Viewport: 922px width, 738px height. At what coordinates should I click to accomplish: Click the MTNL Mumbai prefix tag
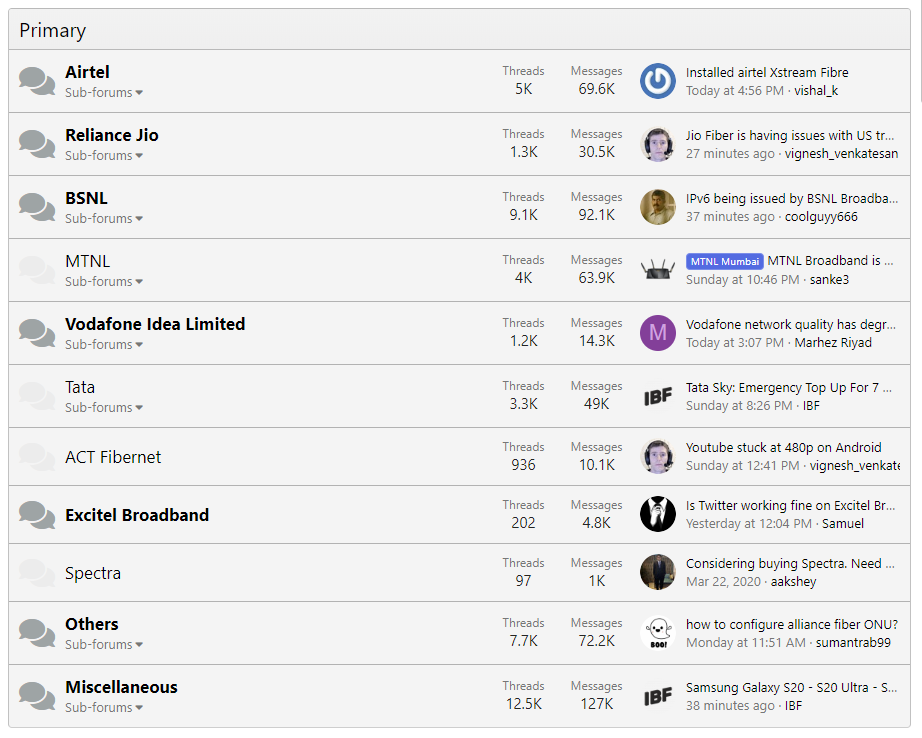pyautogui.click(x=724, y=261)
